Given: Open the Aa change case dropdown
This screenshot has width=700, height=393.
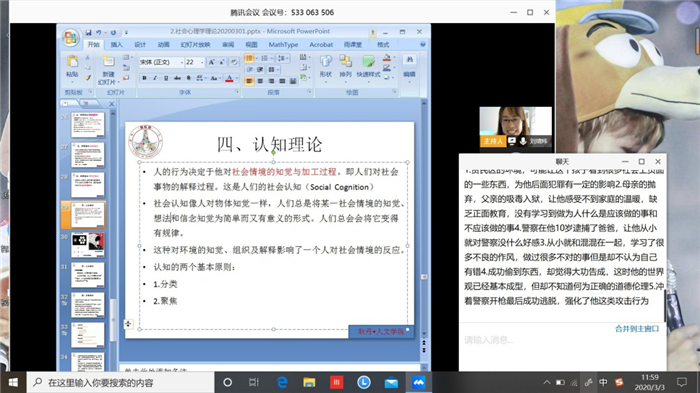Looking at the screenshot, I should click(215, 78).
